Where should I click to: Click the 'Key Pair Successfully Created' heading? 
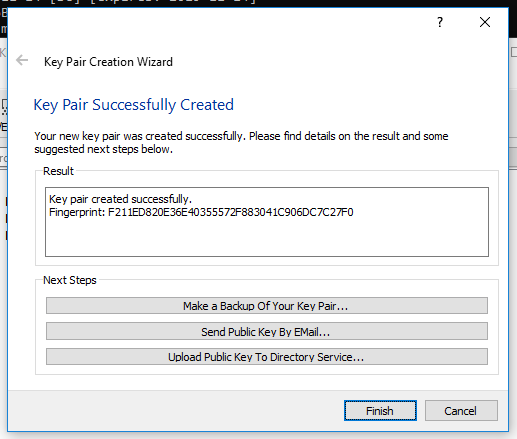coord(134,105)
